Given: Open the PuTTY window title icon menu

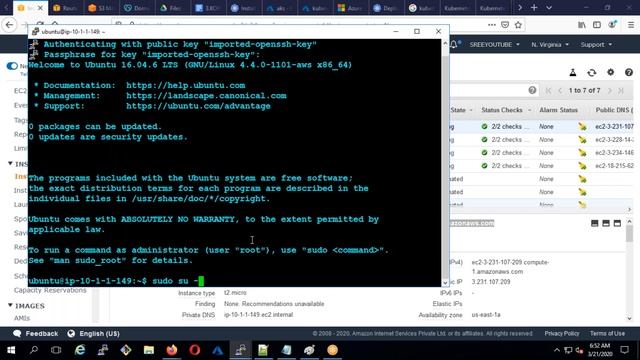Looking at the screenshot, I should tap(36, 31).
